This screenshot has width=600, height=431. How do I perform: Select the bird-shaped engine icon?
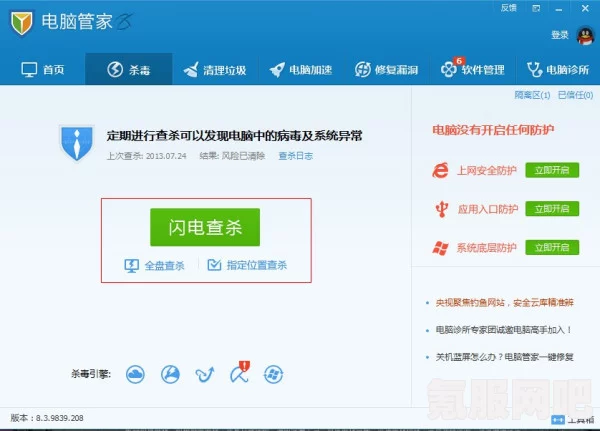(205, 374)
